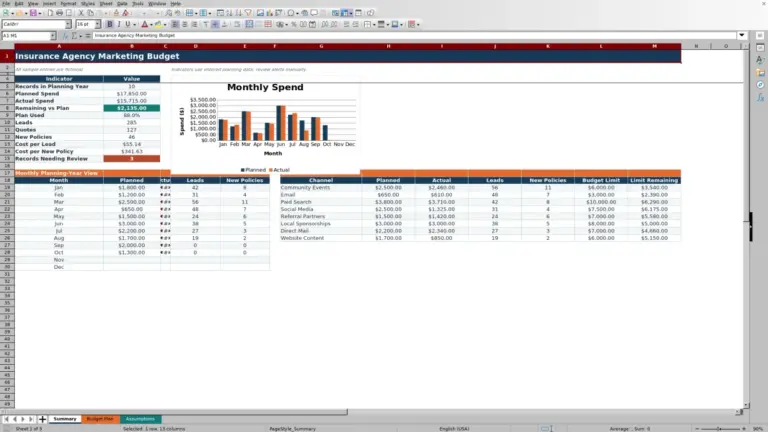This screenshot has width=768, height=432.
Task: Click the Cut scissors icon
Action: coord(81,13)
